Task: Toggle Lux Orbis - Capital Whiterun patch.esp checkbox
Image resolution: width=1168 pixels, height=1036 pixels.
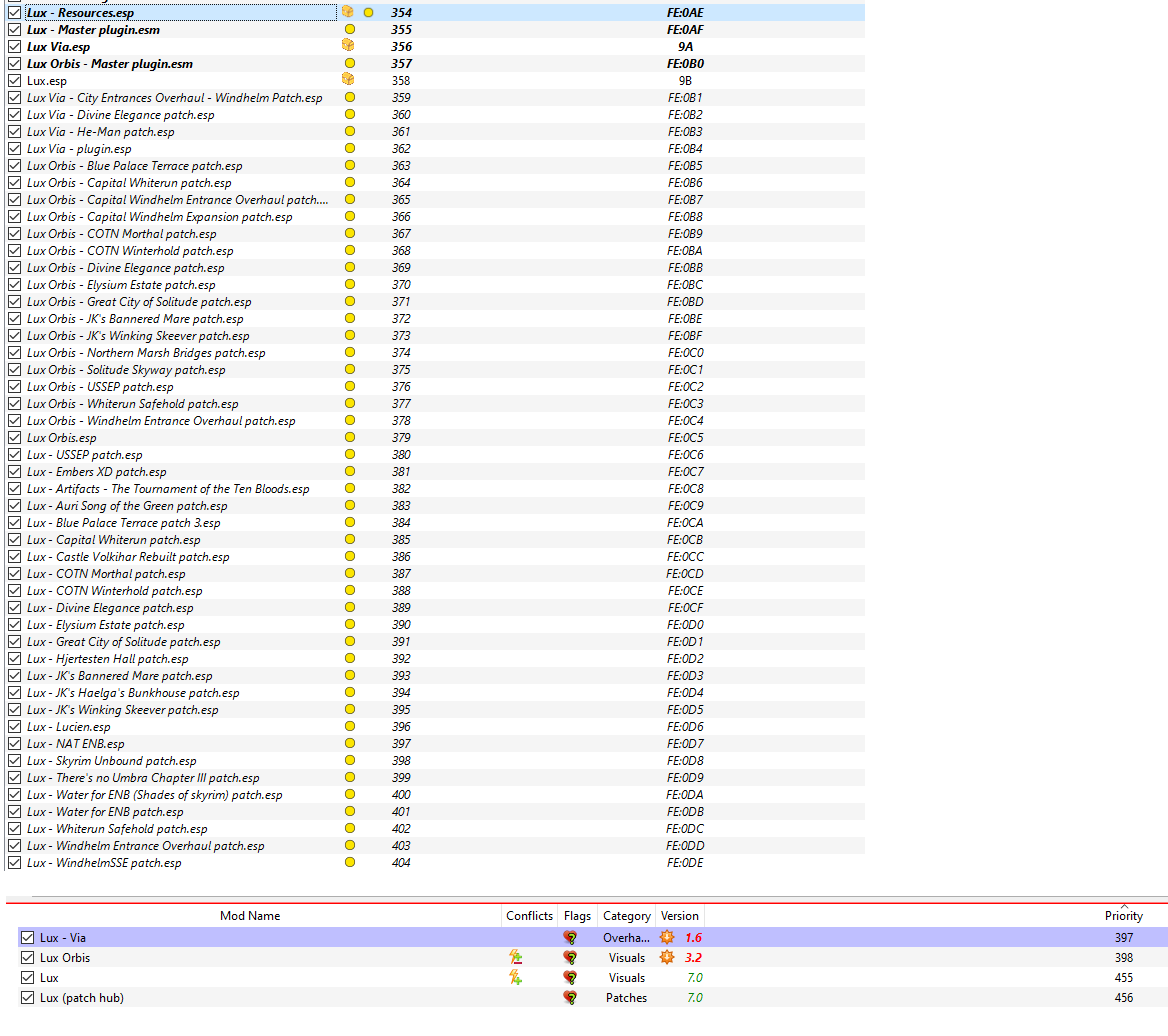Action: (14, 182)
